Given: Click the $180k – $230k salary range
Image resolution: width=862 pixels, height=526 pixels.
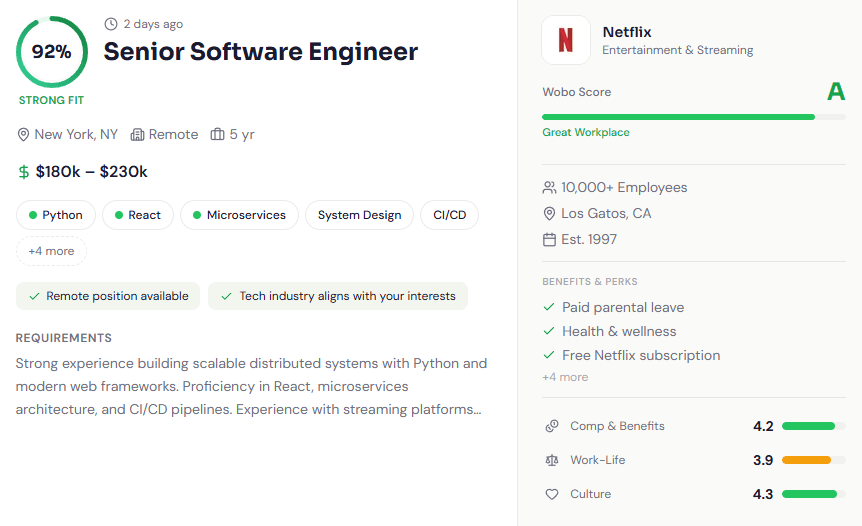Looking at the screenshot, I should (x=91, y=172).
